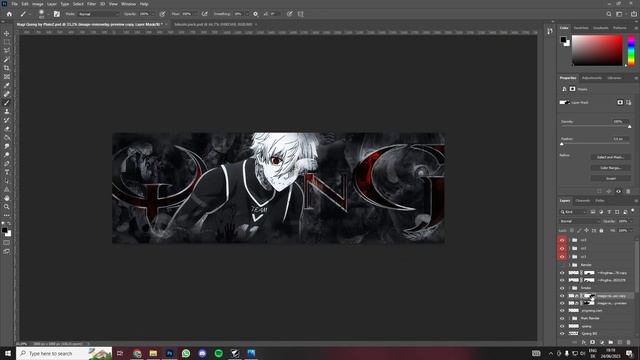
Task: Select the Pen tool
Action: [7, 163]
